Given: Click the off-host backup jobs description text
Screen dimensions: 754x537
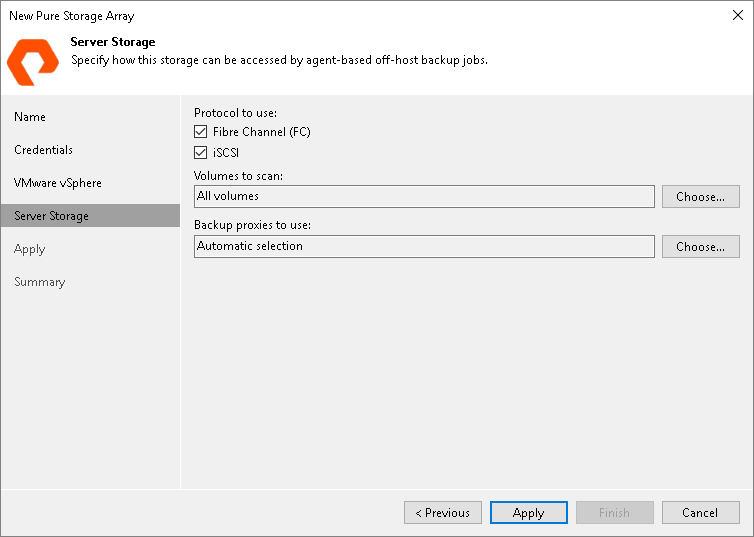Looking at the screenshot, I should [279, 60].
